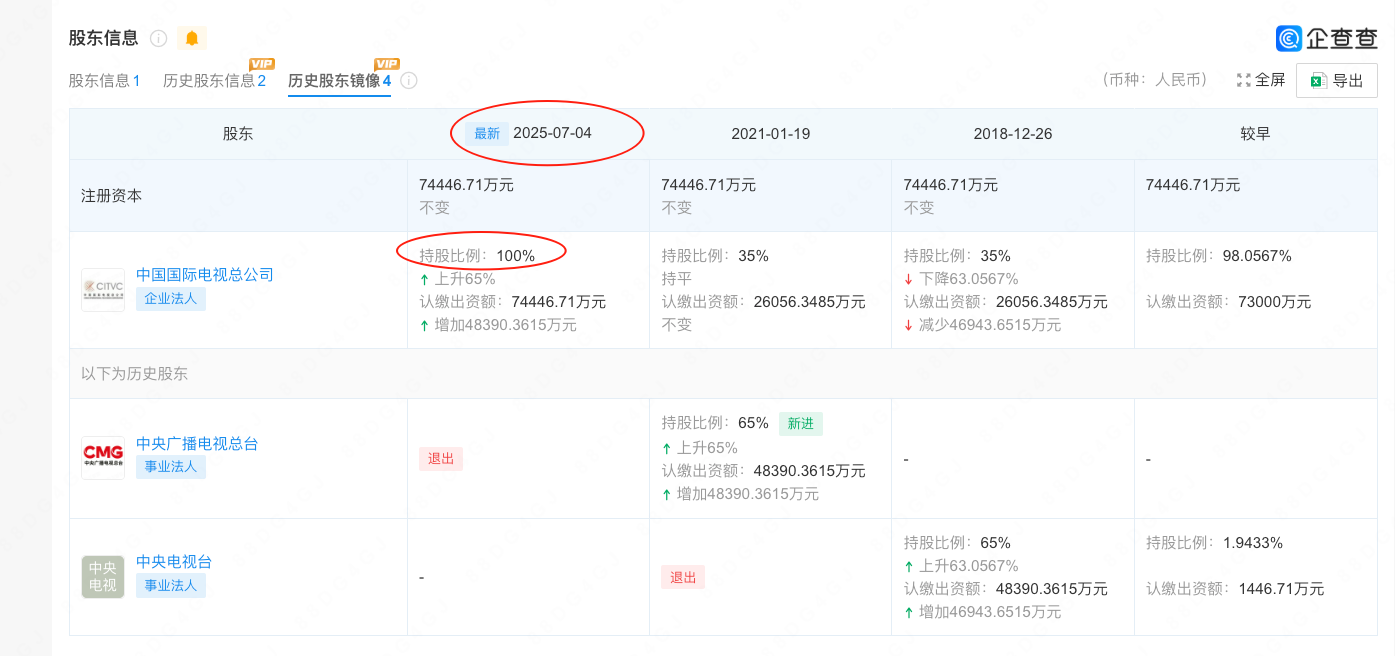Viewport: 1395px width, 656px height.
Task: Click the 企查查 logo
Action: [x=1327, y=38]
